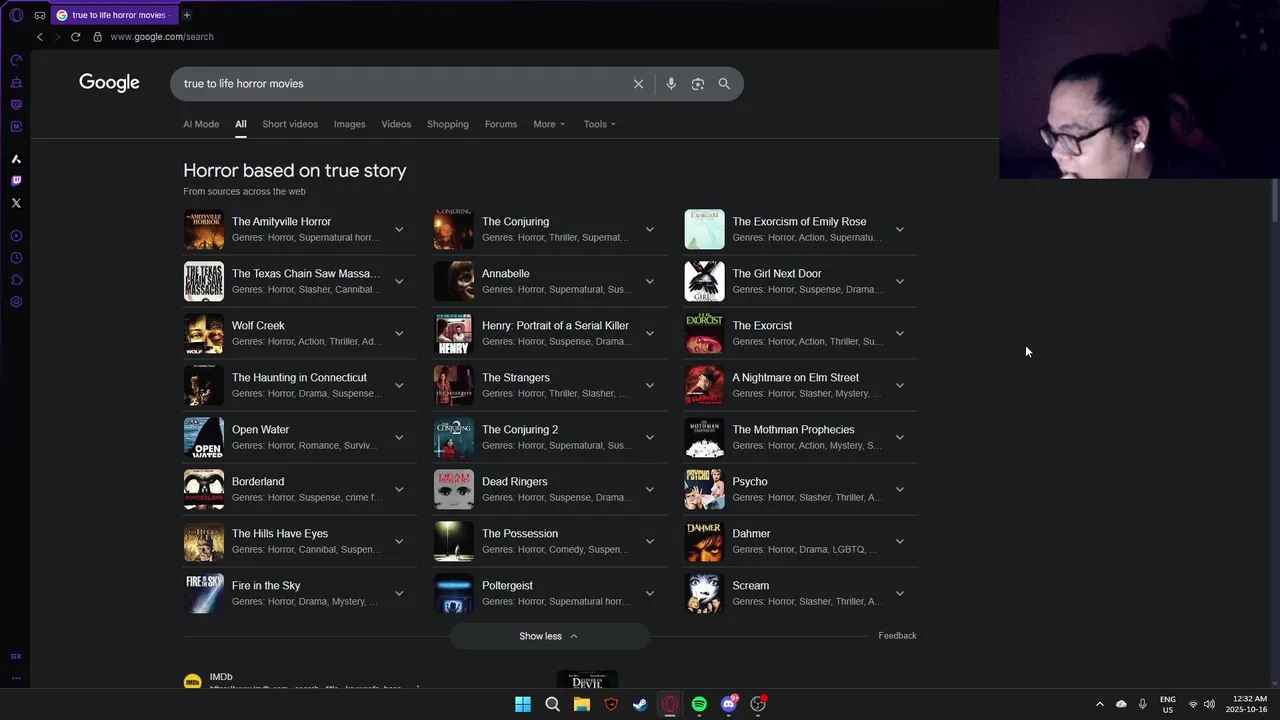Open sidebar Settings gear icon
The width and height of the screenshot is (1280, 720).
point(16,302)
